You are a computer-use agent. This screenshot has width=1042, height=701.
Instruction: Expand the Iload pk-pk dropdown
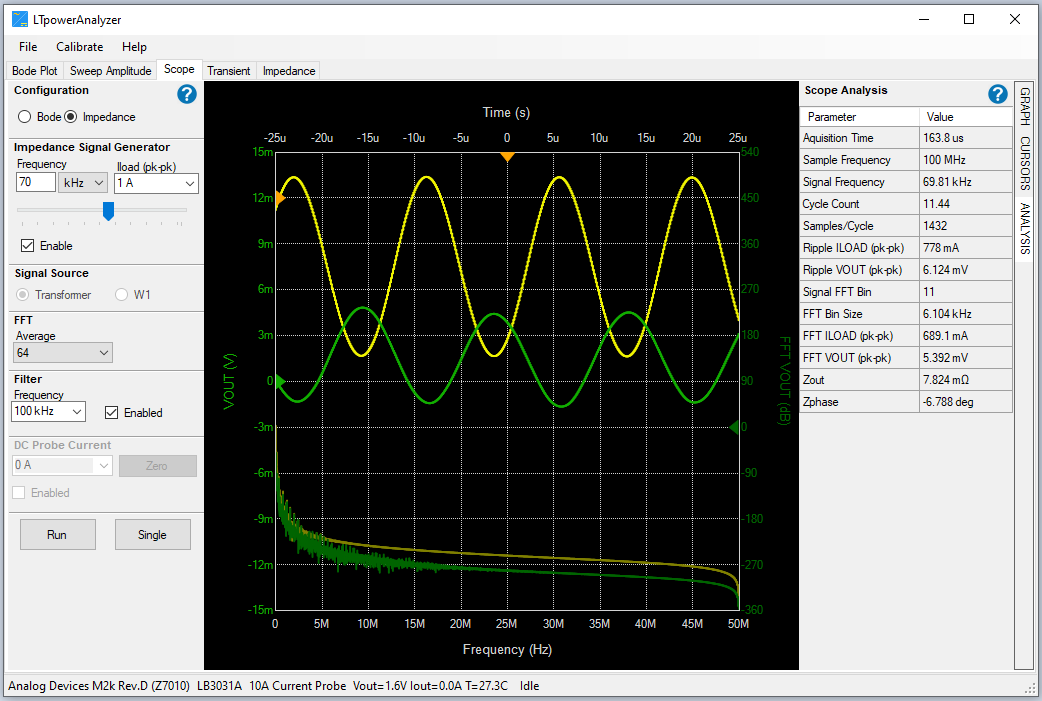156,183
